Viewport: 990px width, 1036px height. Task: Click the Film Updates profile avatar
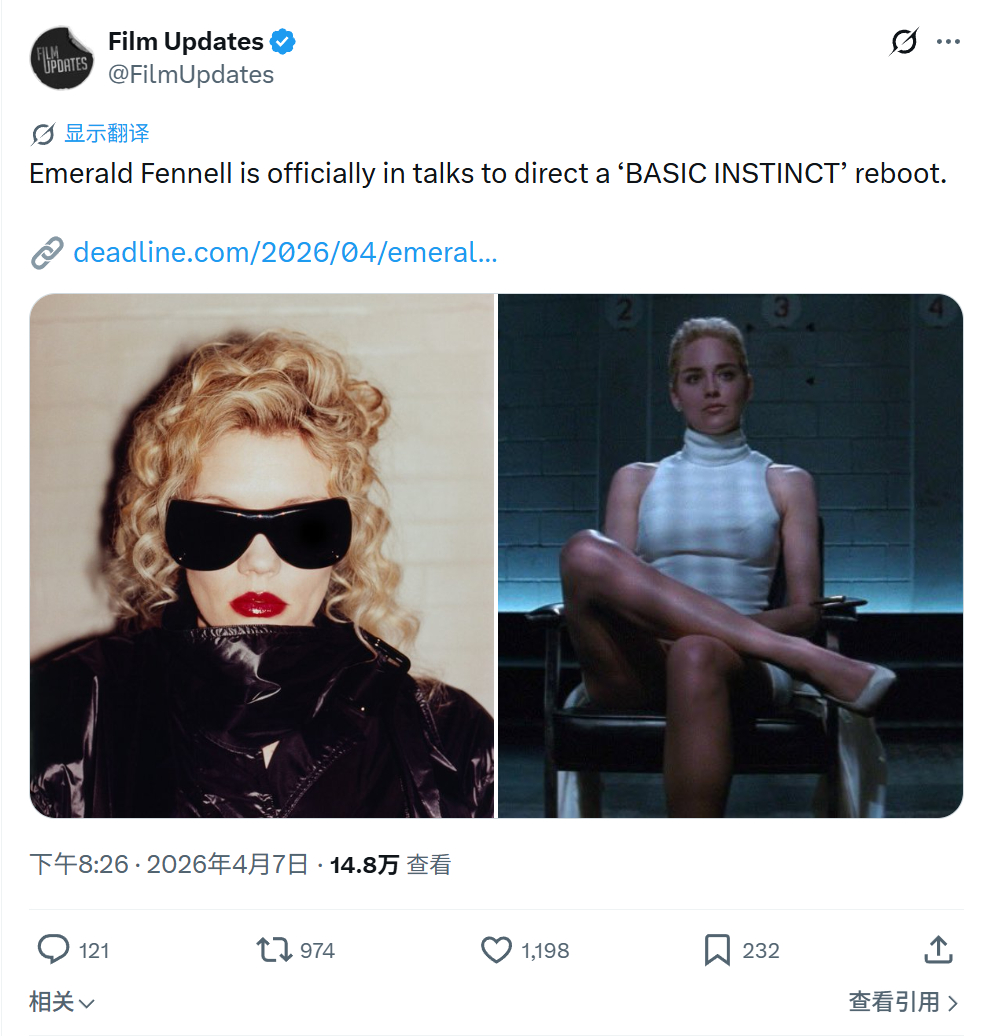[x=62, y=58]
